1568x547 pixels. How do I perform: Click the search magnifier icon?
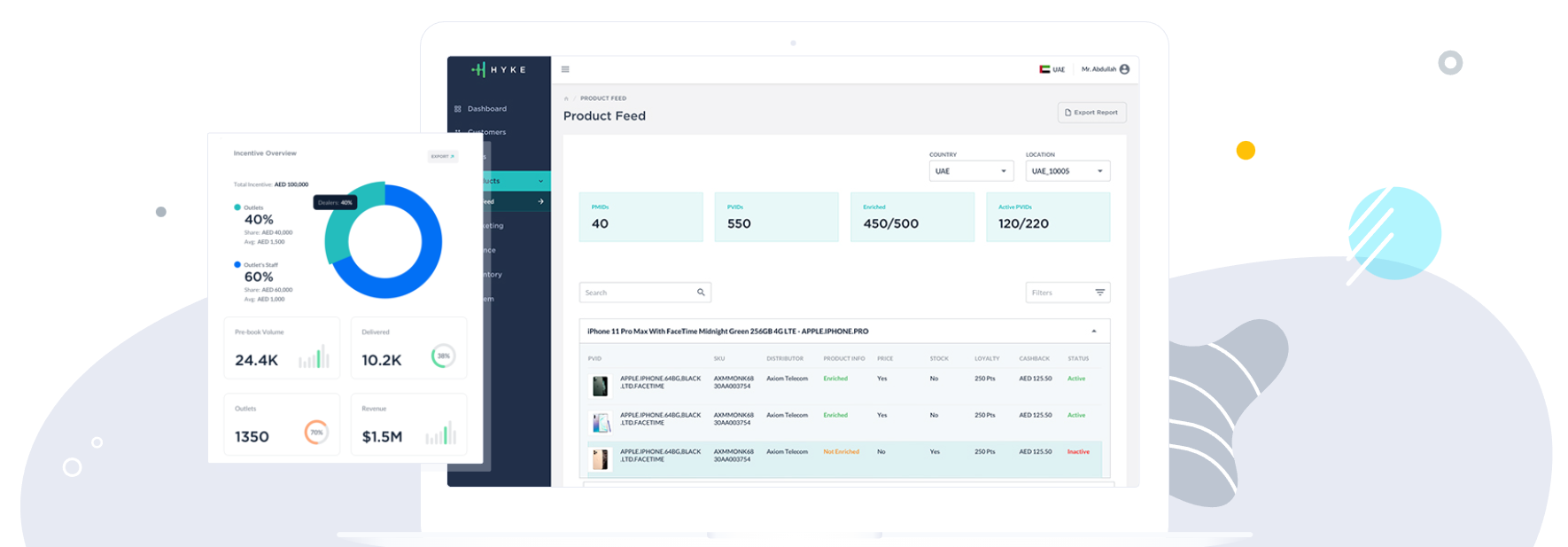[701, 293]
